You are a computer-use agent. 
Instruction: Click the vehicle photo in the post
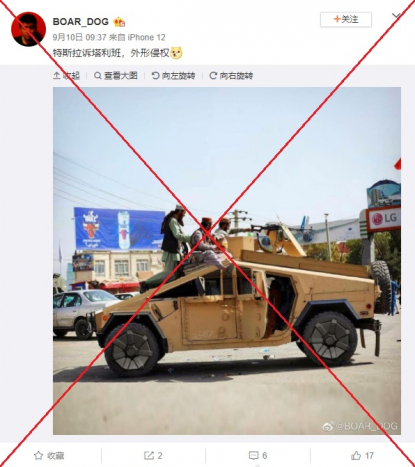coord(227,261)
